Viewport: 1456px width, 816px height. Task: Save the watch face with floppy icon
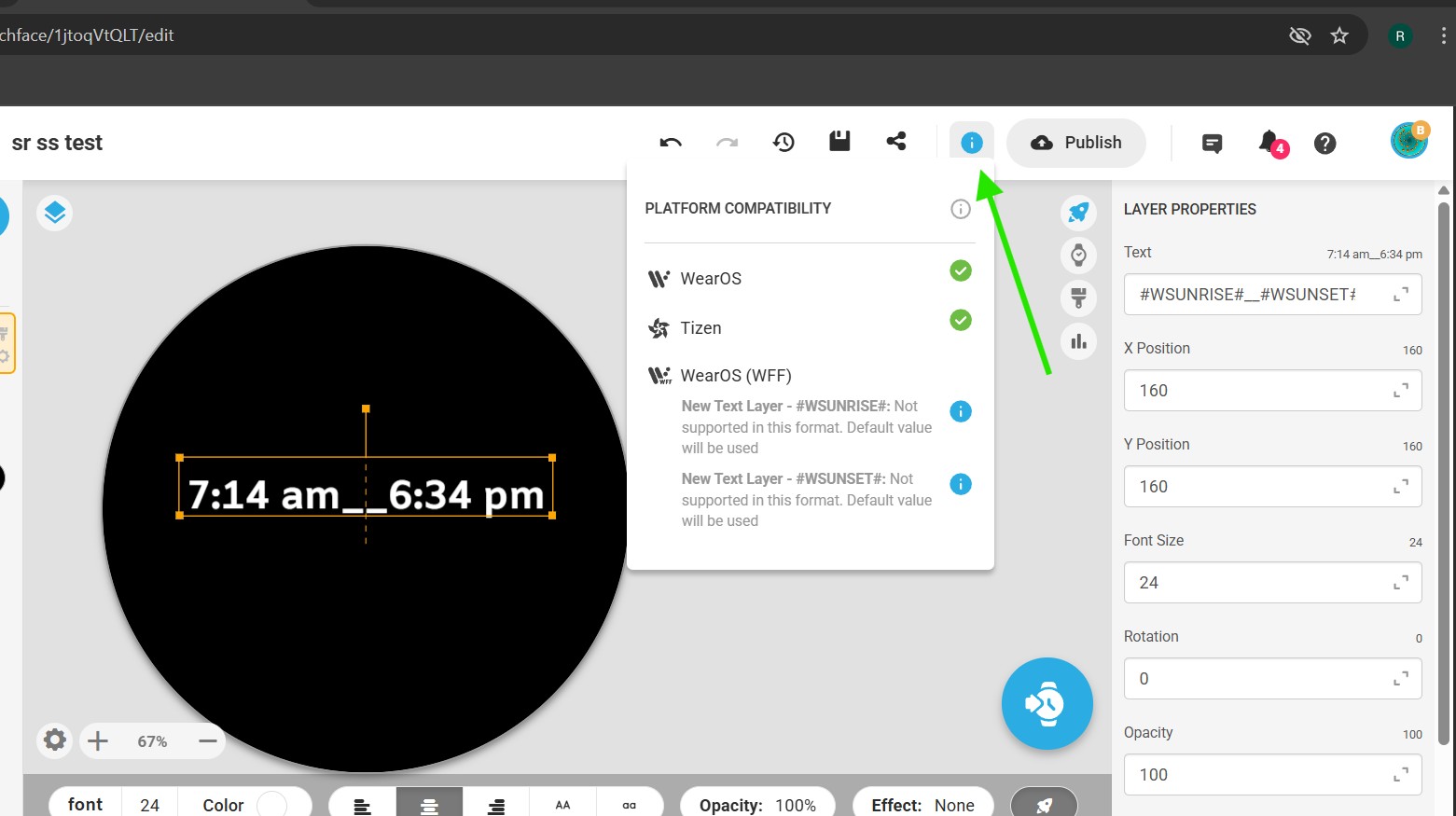[x=839, y=142]
